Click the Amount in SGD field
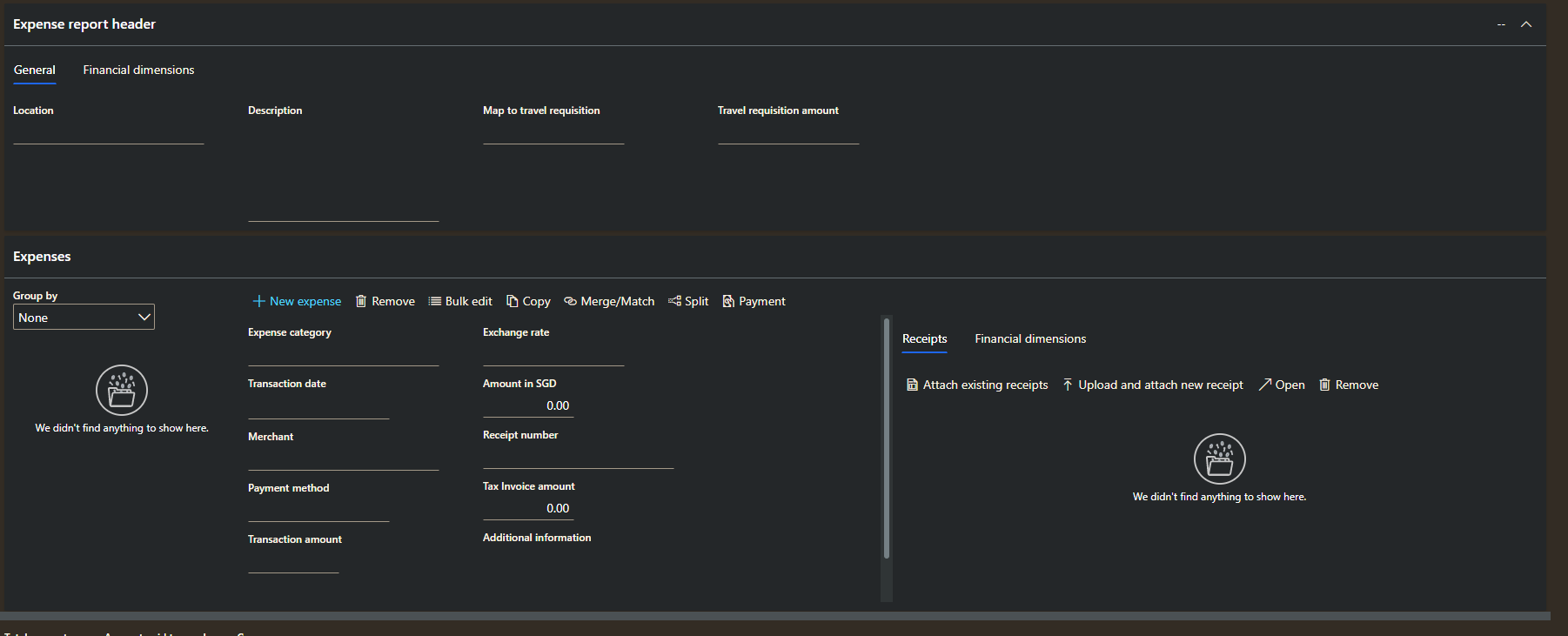The width and height of the screenshot is (1568, 636). point(528,405)
